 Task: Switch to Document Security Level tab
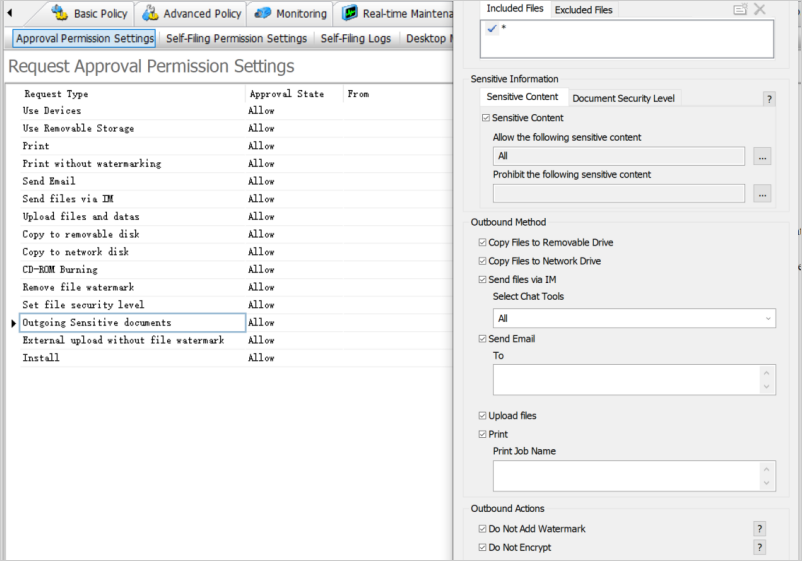(623, 98)
